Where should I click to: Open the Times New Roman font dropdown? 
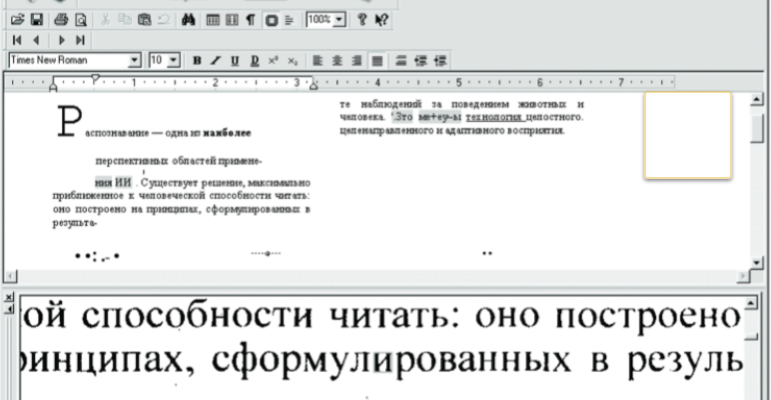135,60
